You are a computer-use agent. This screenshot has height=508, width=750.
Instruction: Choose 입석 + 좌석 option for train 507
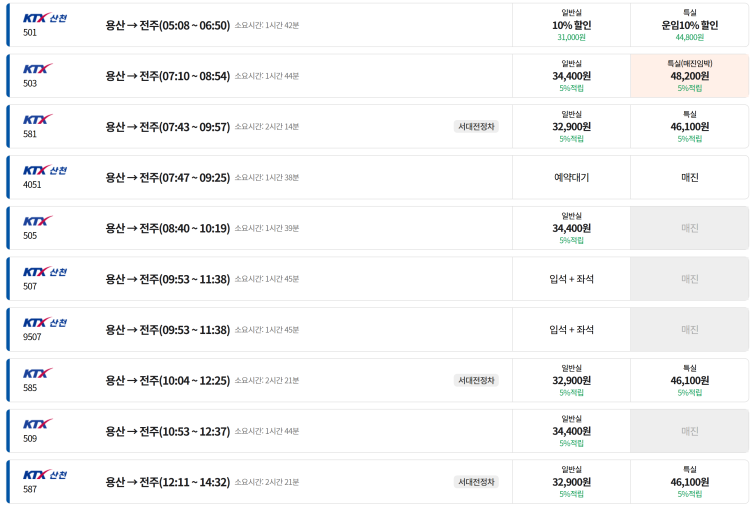[571, 278]
